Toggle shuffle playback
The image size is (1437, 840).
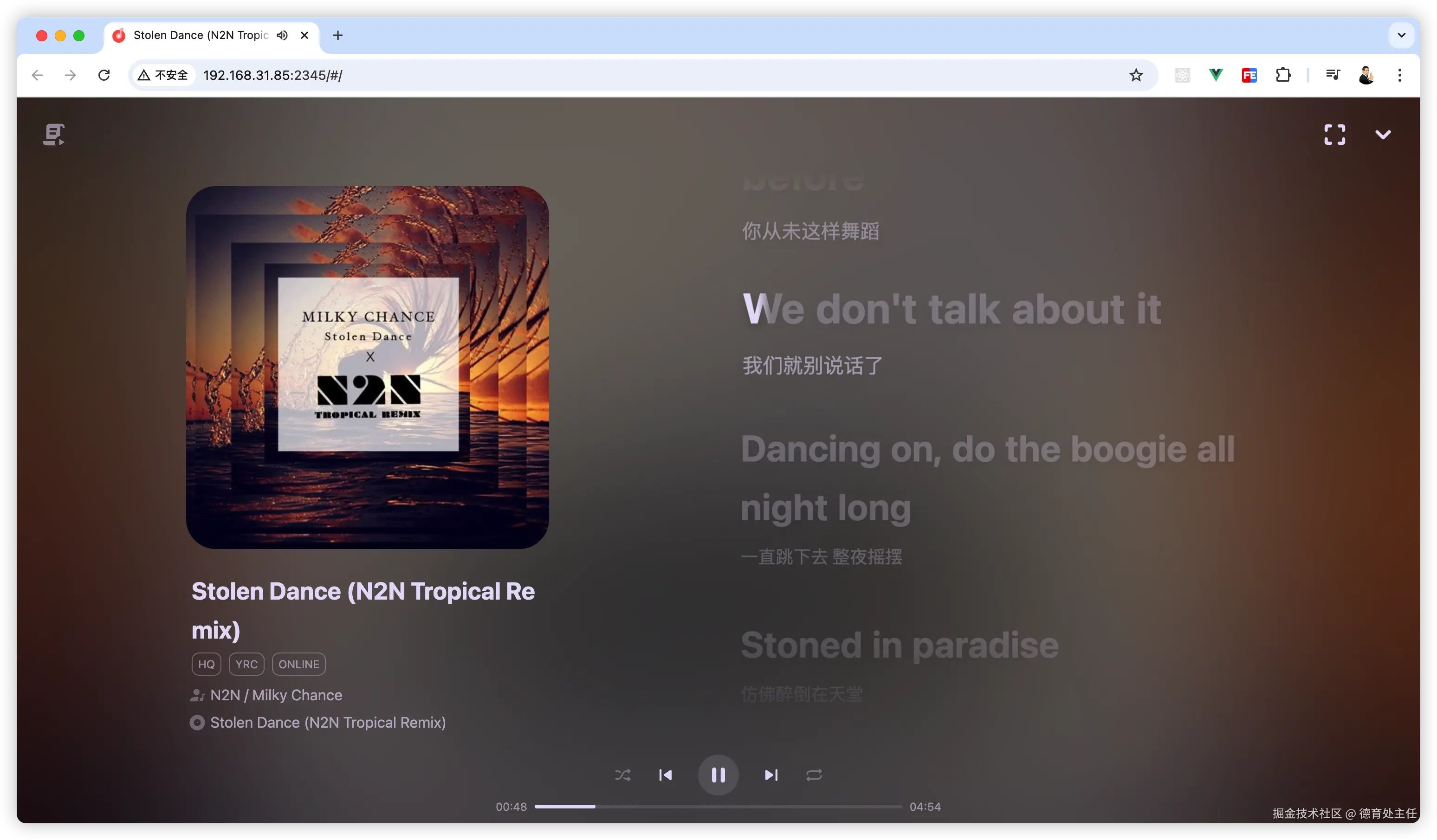(623, 775)
